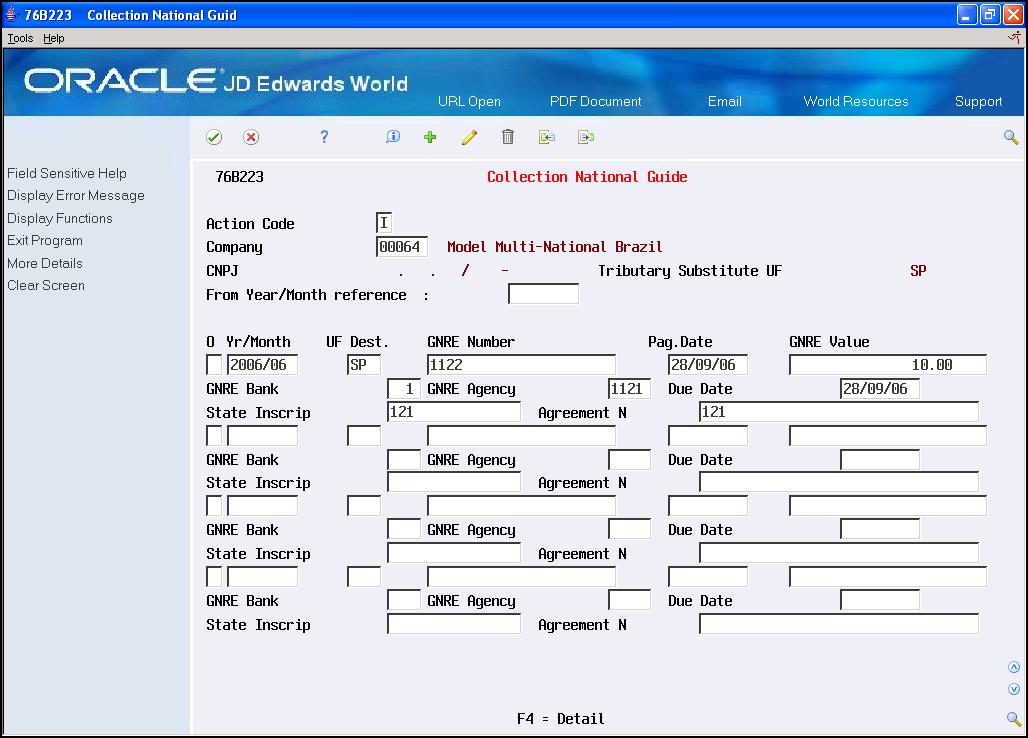Click the Company field with 00064

click(x=402, y=247)
